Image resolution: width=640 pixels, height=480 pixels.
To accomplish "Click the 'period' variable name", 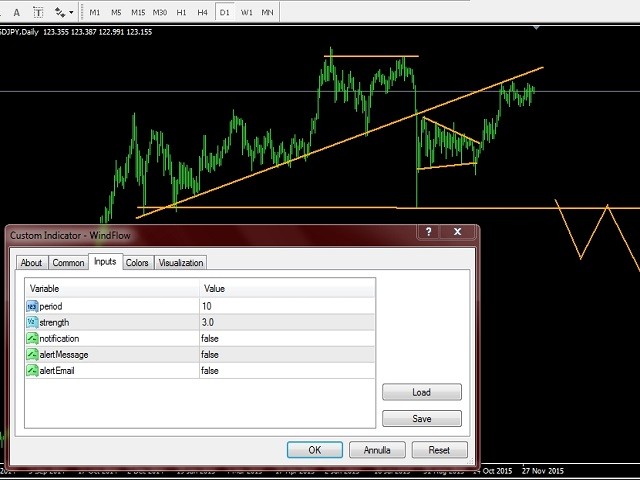I will tap(51, 307).
